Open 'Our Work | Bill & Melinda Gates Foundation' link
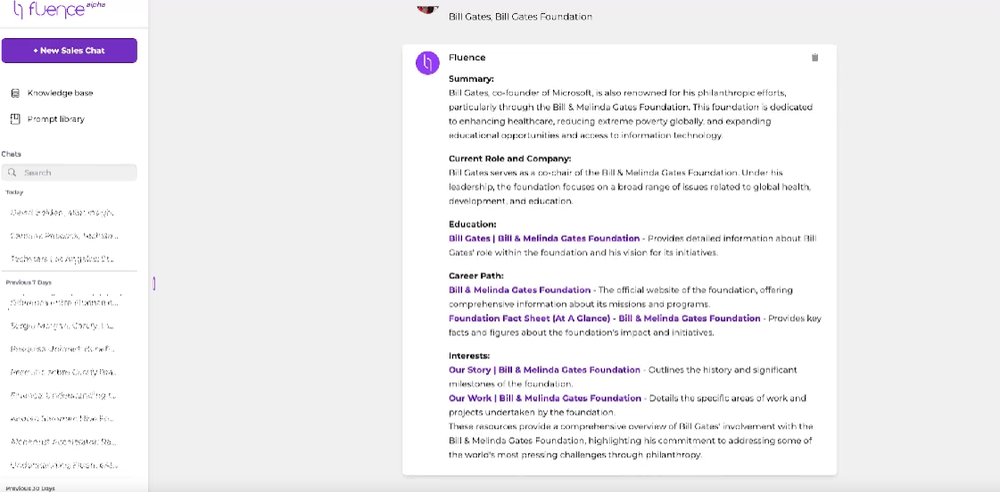 [x=545, y=398]
